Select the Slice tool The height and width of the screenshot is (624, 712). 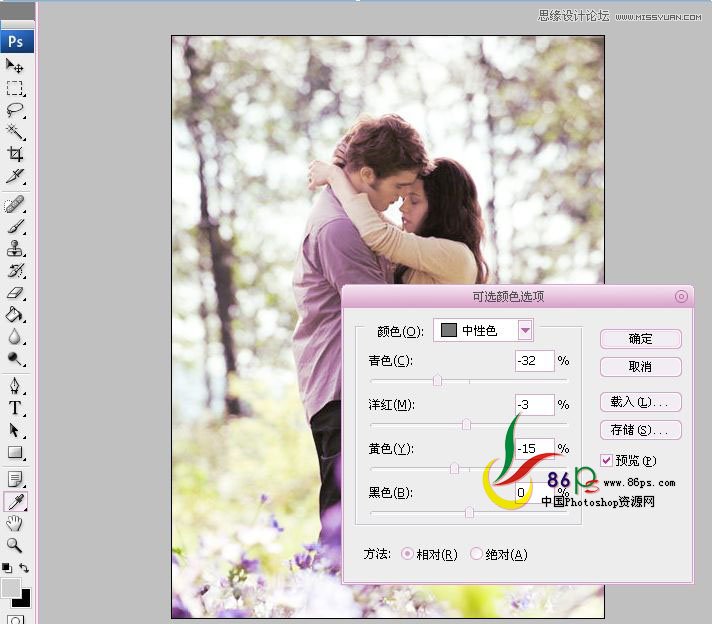[x=15, y=176]
